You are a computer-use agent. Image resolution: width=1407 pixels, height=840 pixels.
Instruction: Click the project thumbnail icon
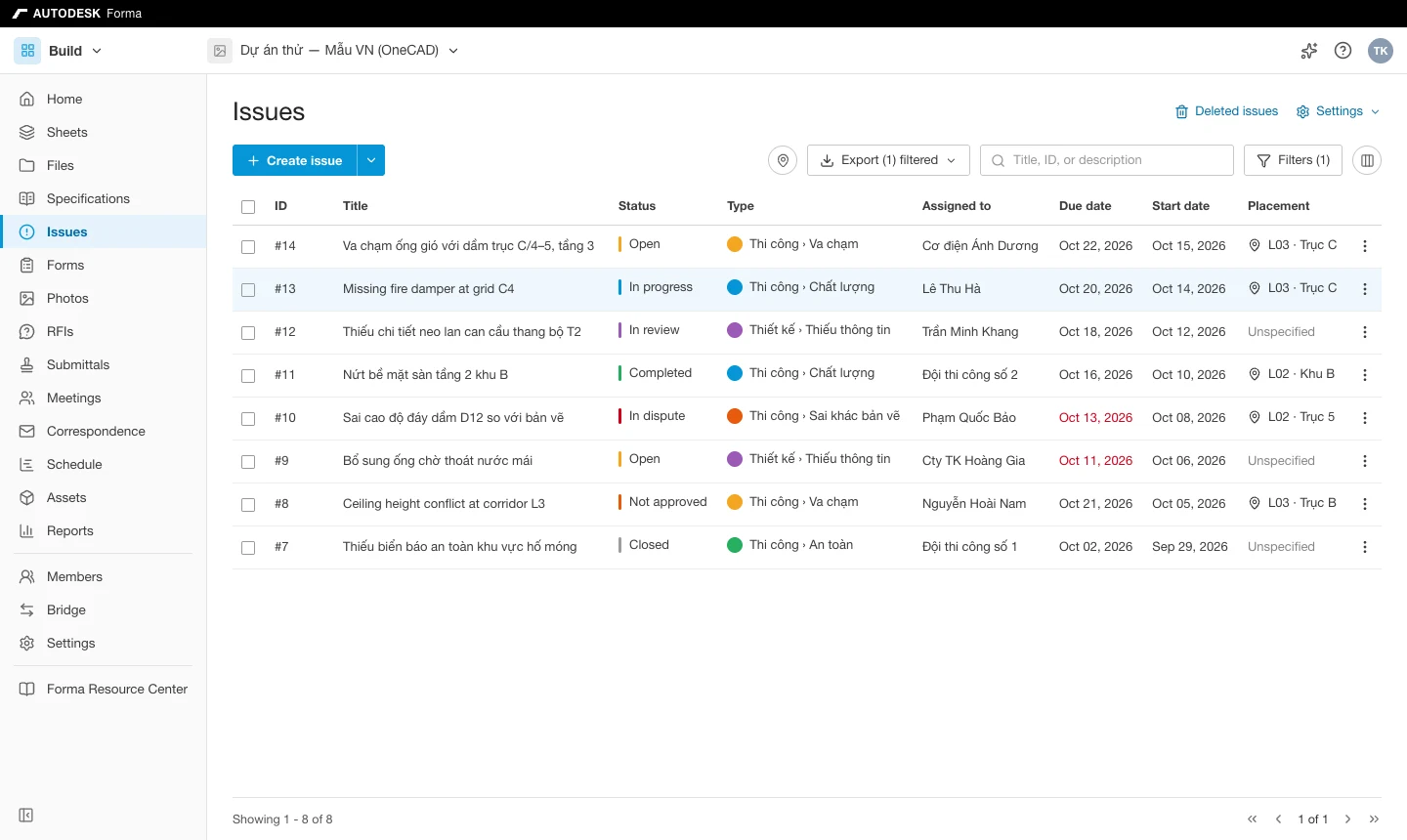[220, 51]
